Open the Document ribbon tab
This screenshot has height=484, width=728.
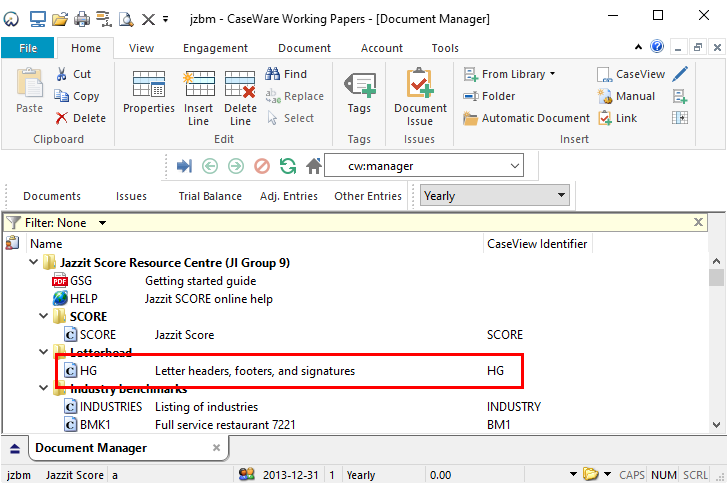[x=304, y=48]
